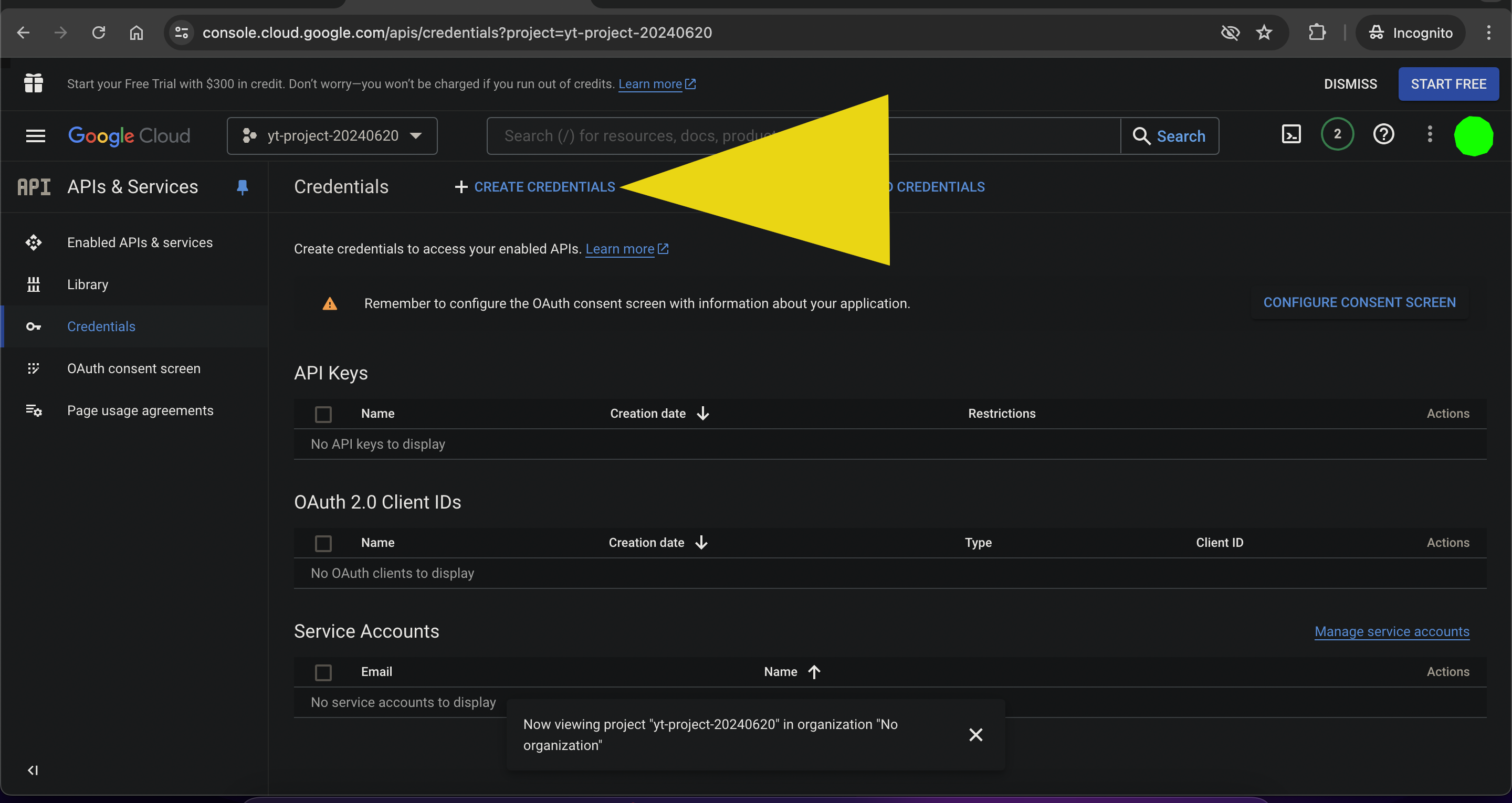Open the browser extensions menu
Image resolution: width=1512 pixels, height=803 pixels.
tap(1317, 33)
